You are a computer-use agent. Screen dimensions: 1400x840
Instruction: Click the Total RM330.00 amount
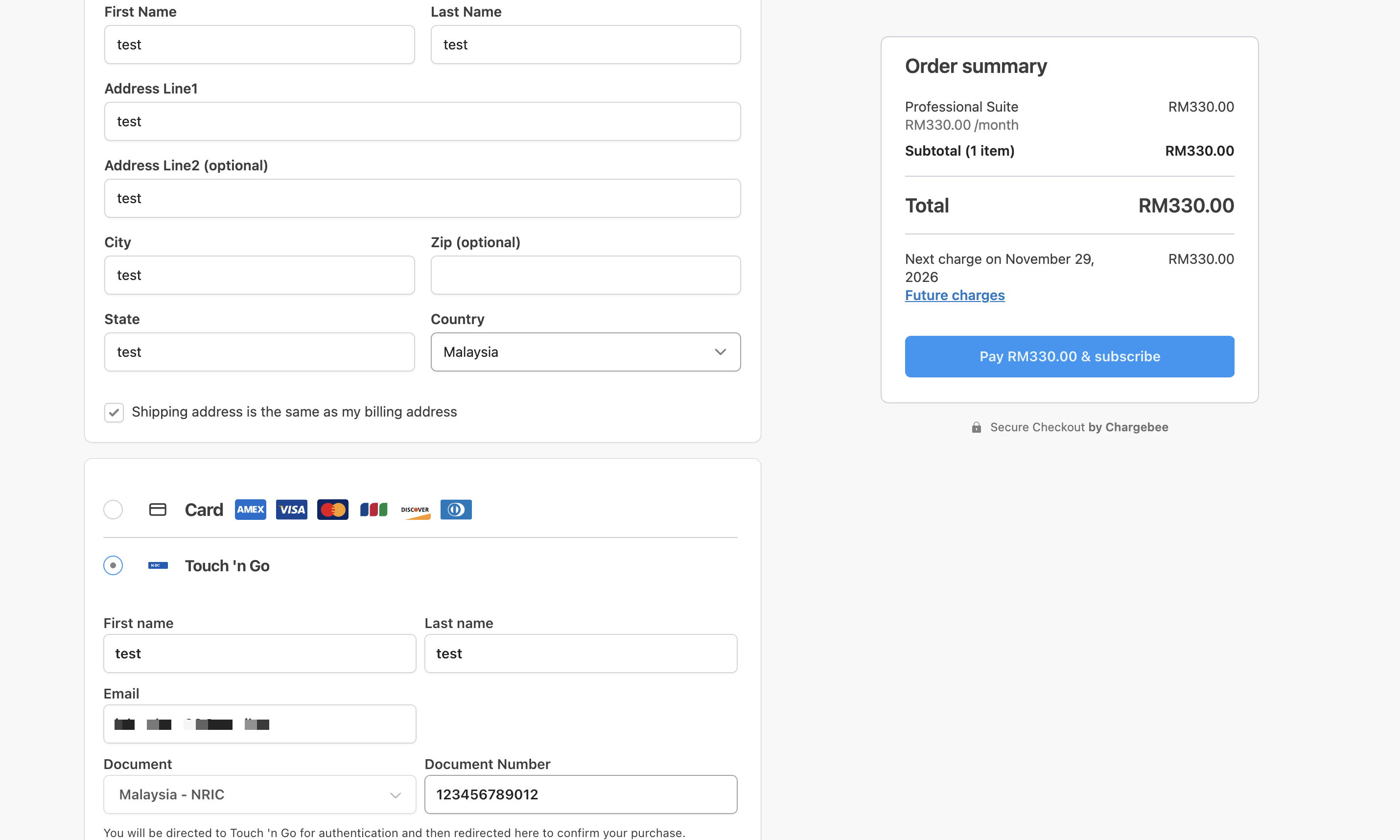coord(1186,206)
